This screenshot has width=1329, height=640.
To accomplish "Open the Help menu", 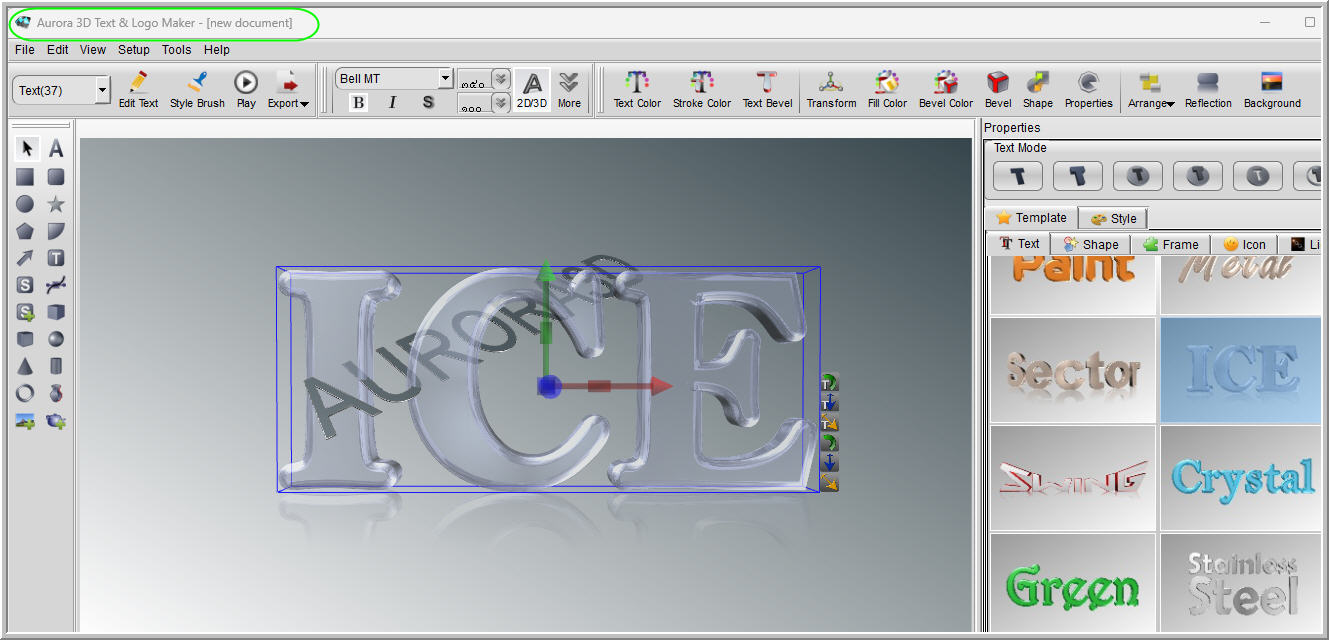I will point(217,50).
